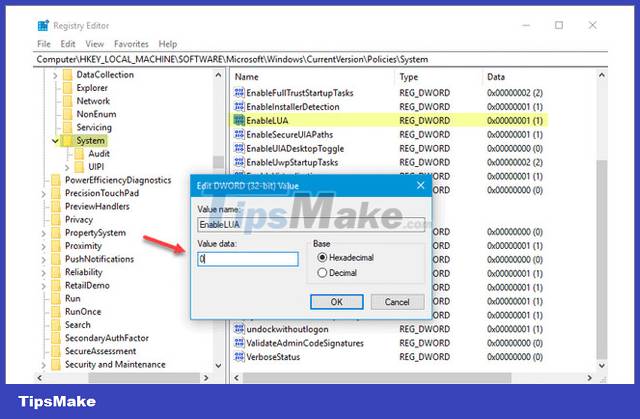Click the undockwithoutlogon value icon
The image size is (640, 419).
239,329
